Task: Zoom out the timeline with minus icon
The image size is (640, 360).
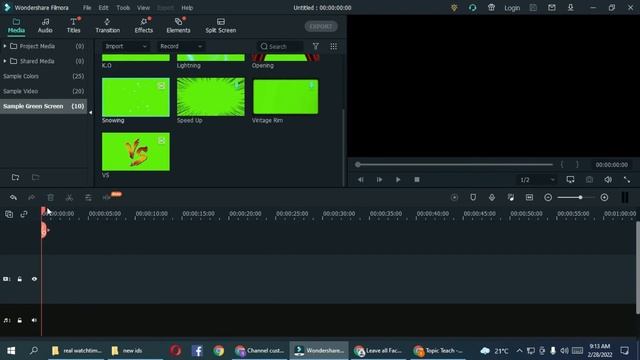Action: tap(548, 198)
